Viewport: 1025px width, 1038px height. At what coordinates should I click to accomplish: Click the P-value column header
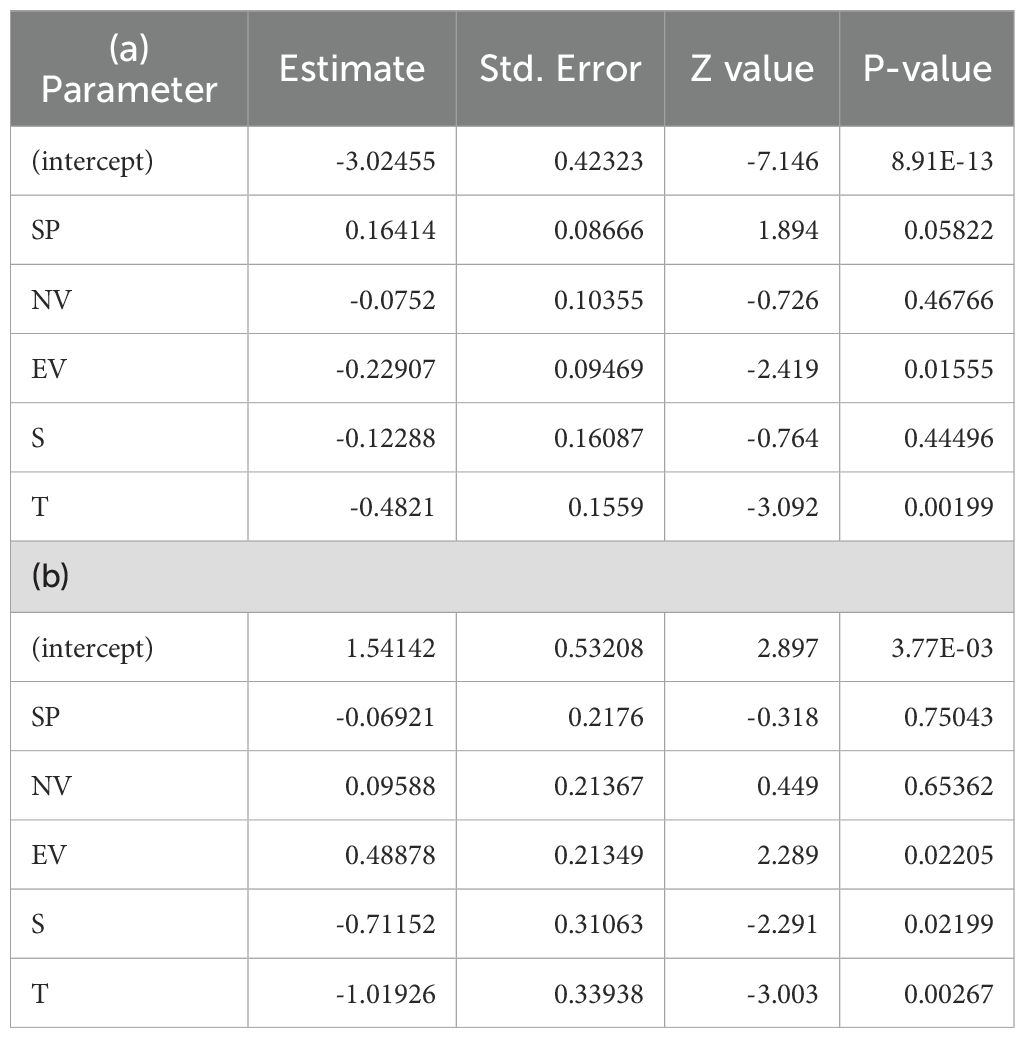click(x=928, y=69)
